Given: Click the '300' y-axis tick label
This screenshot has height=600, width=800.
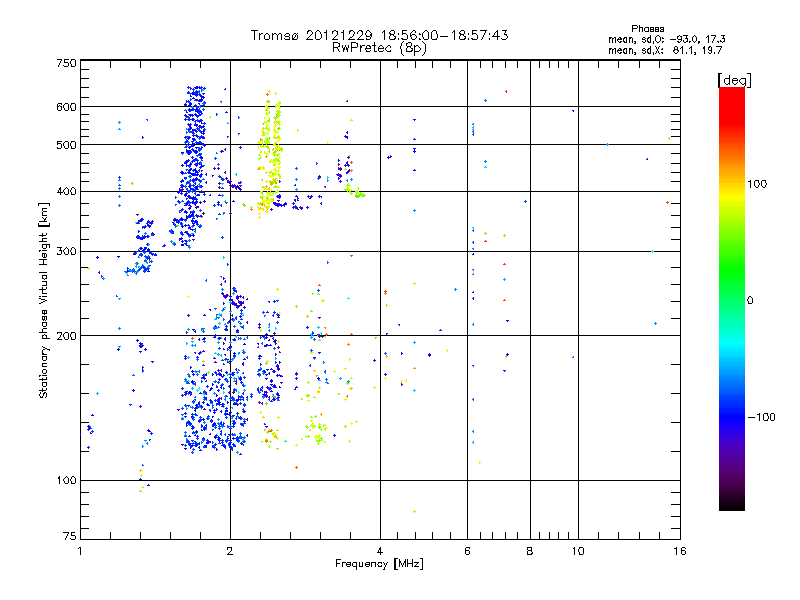Looking at the screenshot, I should 66,252.
